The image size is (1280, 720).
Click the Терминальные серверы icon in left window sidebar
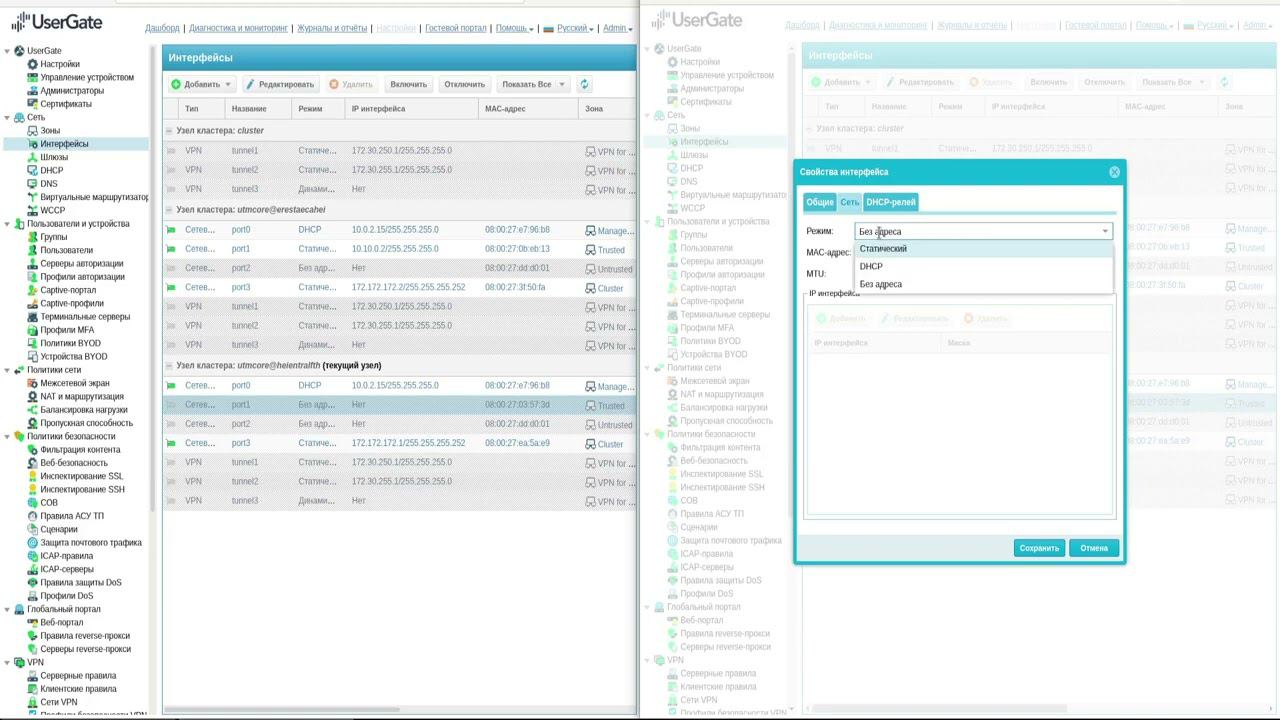click(33, 317)
